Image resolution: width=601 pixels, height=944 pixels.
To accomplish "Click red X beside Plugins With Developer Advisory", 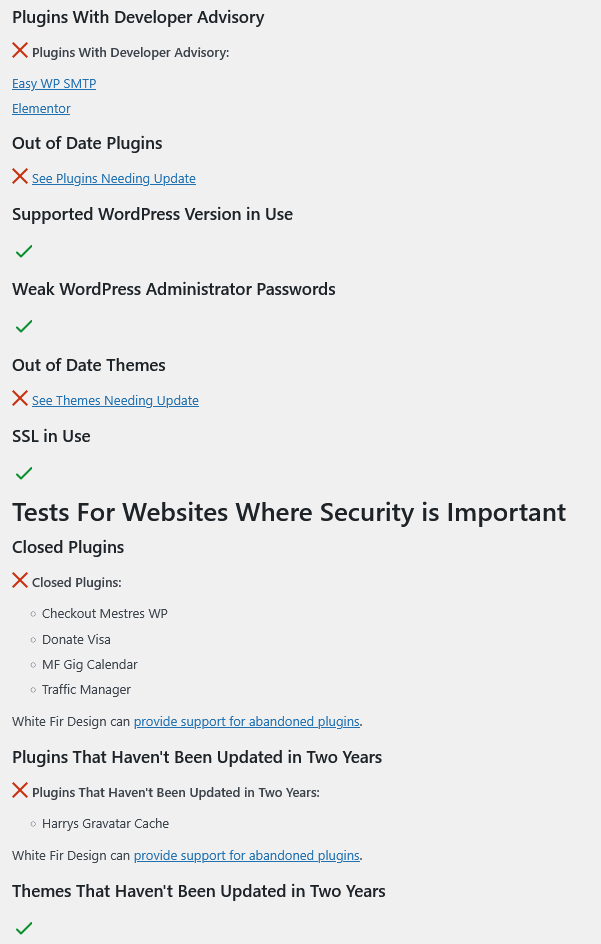I will click(x=20, y=51).
